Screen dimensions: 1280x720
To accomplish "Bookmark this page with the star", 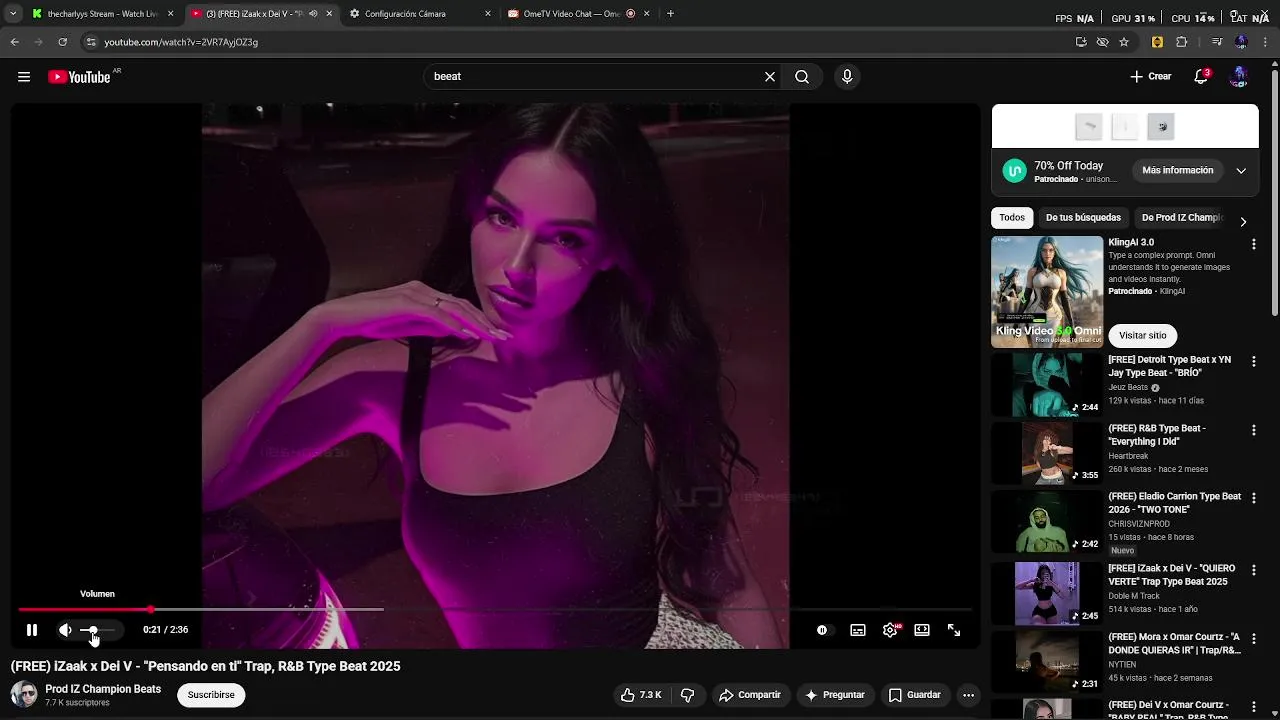I will 1124,42.
